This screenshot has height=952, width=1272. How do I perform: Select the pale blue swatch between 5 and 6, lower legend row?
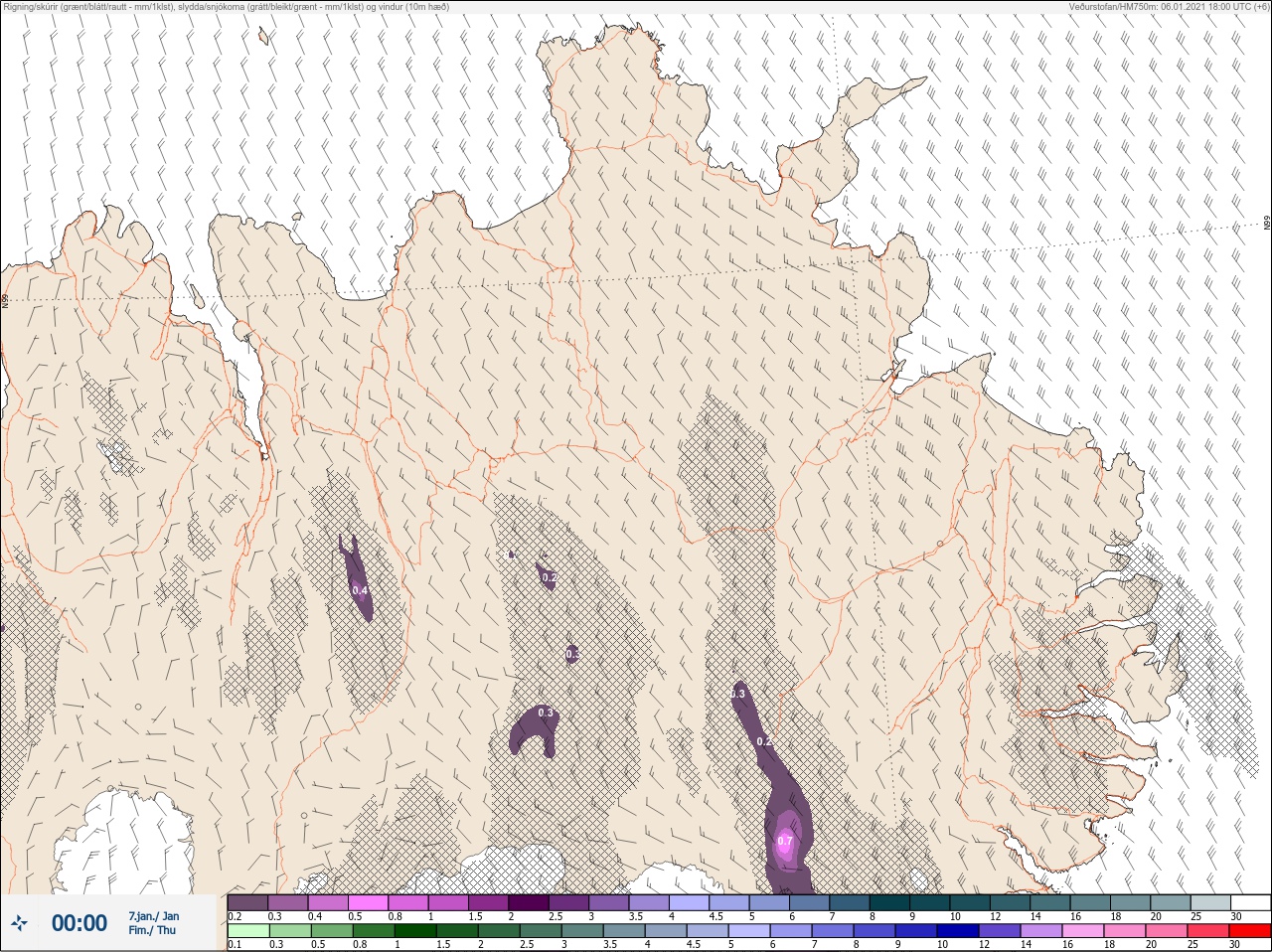pyautogui.click(x=749, y=931)
